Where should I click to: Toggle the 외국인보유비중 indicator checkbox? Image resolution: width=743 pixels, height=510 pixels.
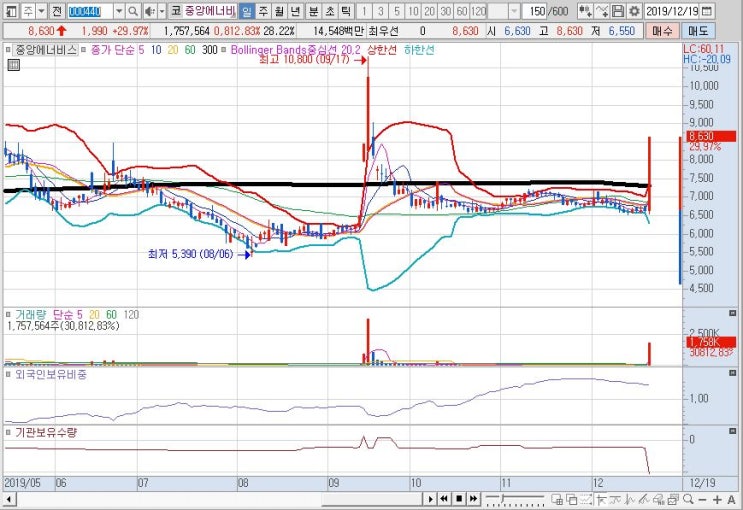point(9,374)
